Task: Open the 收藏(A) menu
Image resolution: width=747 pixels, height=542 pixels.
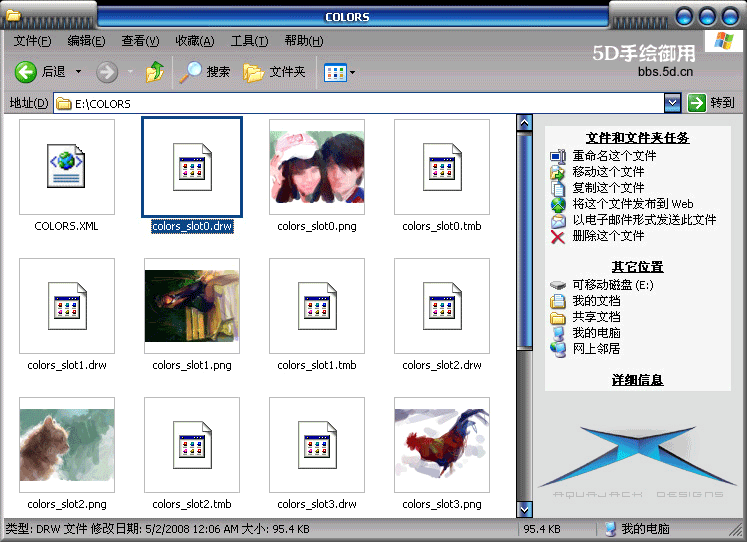Action: coord(195,41)
